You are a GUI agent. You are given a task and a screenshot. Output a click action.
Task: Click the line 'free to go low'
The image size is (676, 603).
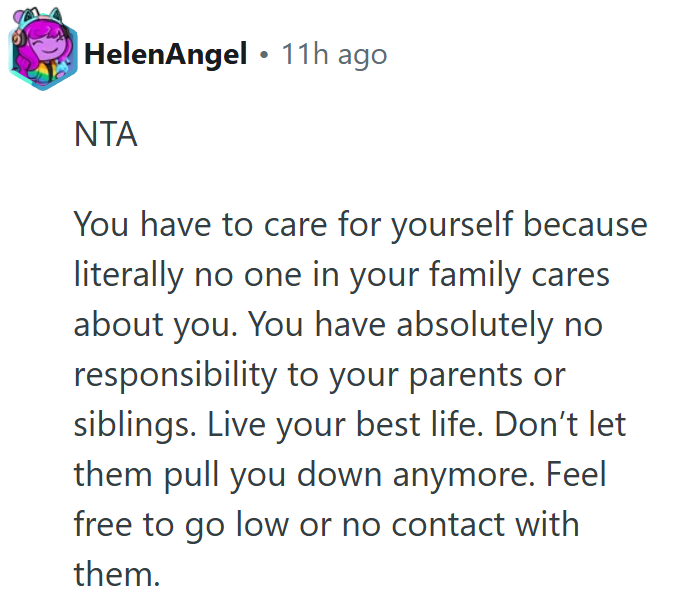(x=326, y=525)
